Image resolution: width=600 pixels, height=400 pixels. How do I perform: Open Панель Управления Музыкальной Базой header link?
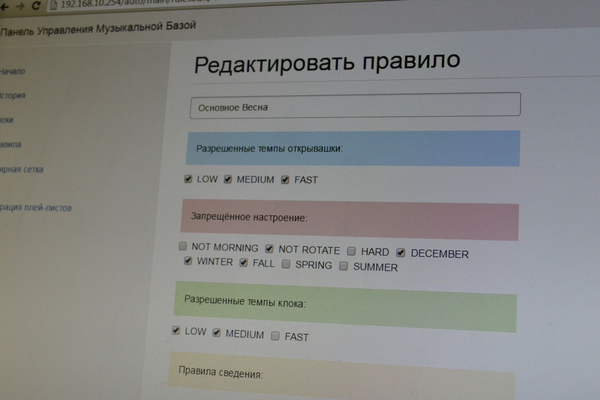(x=98, y=27)
